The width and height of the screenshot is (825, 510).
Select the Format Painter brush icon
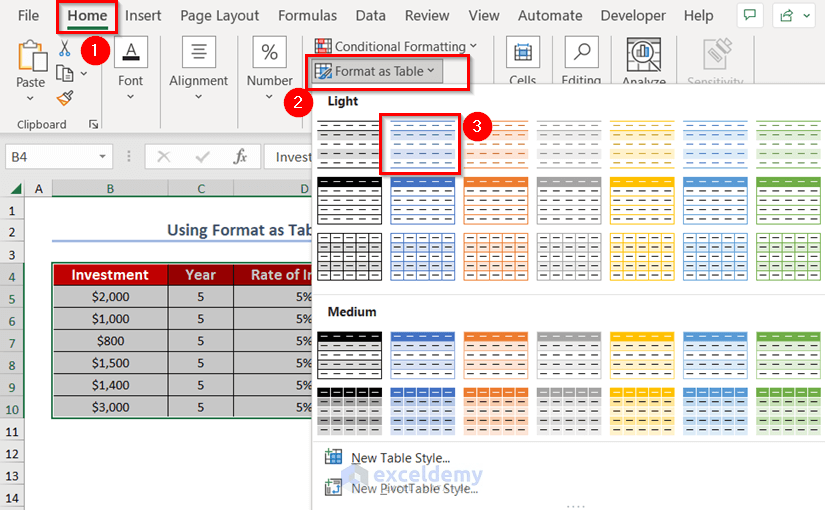(x=65, y=98)
